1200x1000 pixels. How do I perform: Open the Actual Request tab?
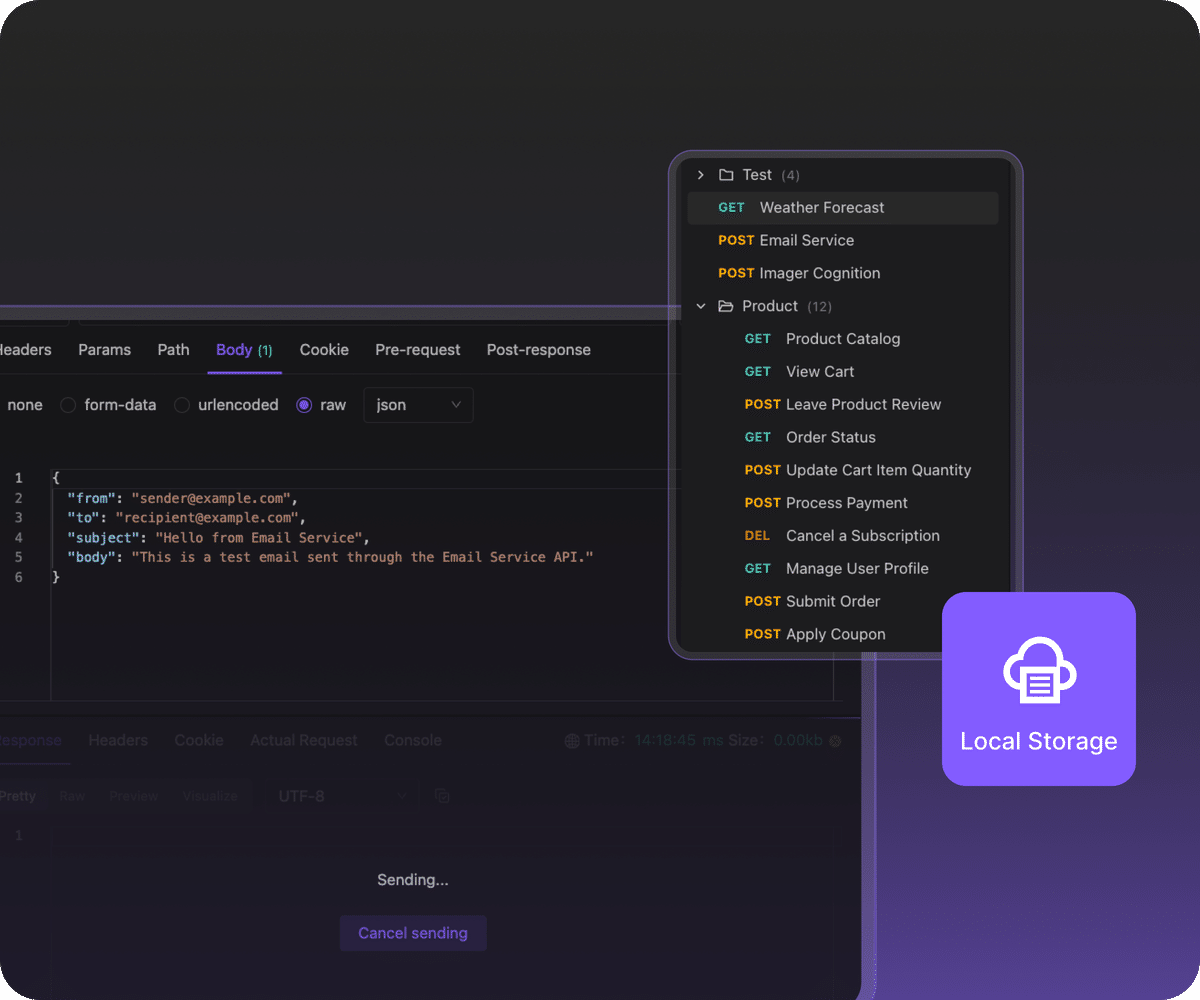tap(304, 740)
